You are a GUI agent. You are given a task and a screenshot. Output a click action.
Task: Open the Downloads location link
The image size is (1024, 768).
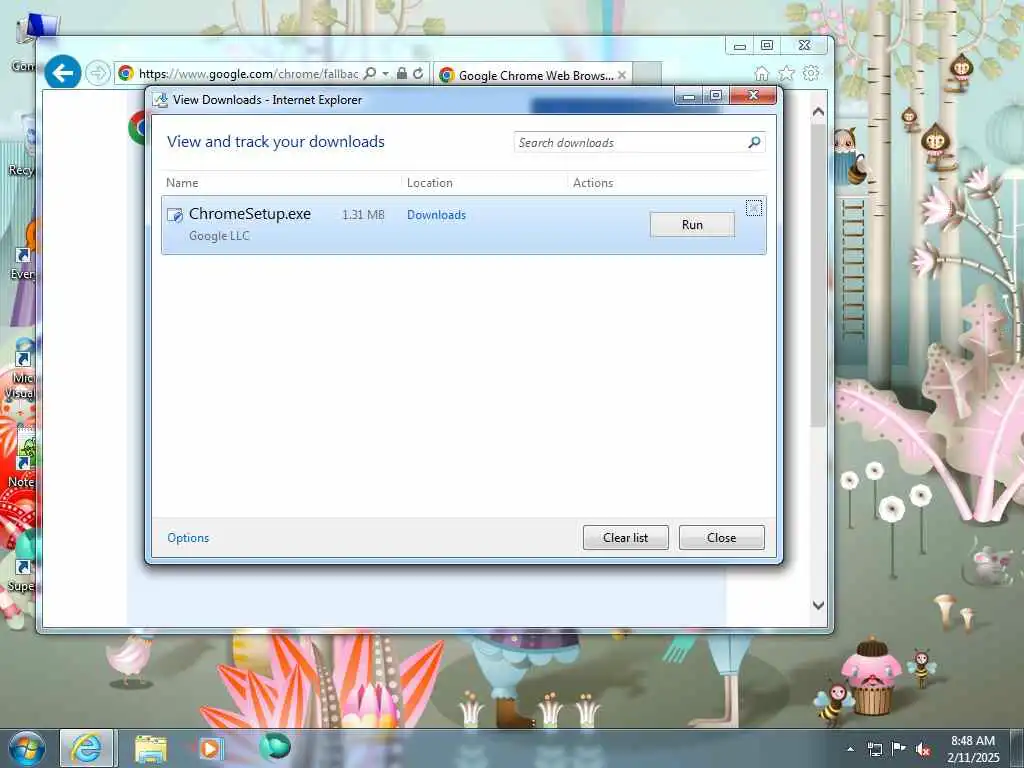click(436, 215)
